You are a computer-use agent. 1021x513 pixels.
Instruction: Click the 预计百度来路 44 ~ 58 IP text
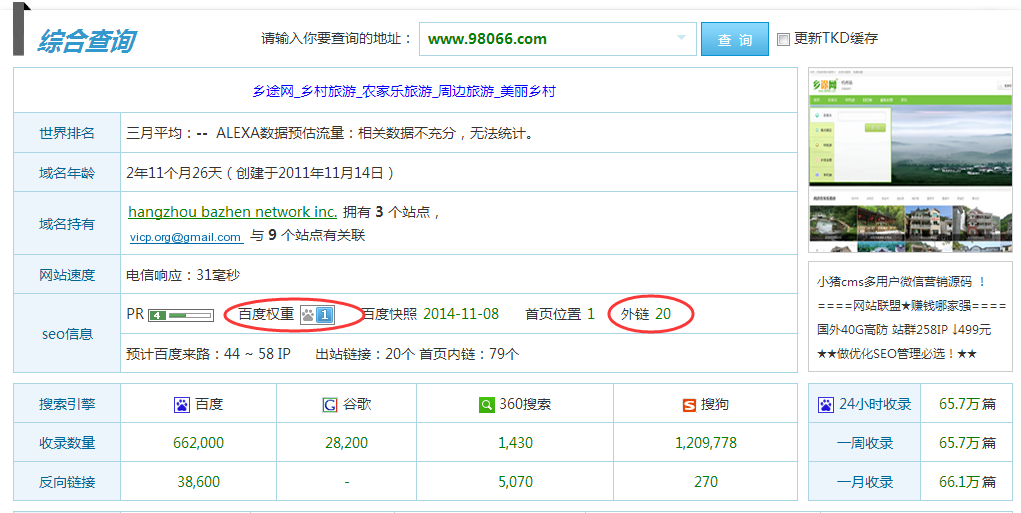[208, 354]
